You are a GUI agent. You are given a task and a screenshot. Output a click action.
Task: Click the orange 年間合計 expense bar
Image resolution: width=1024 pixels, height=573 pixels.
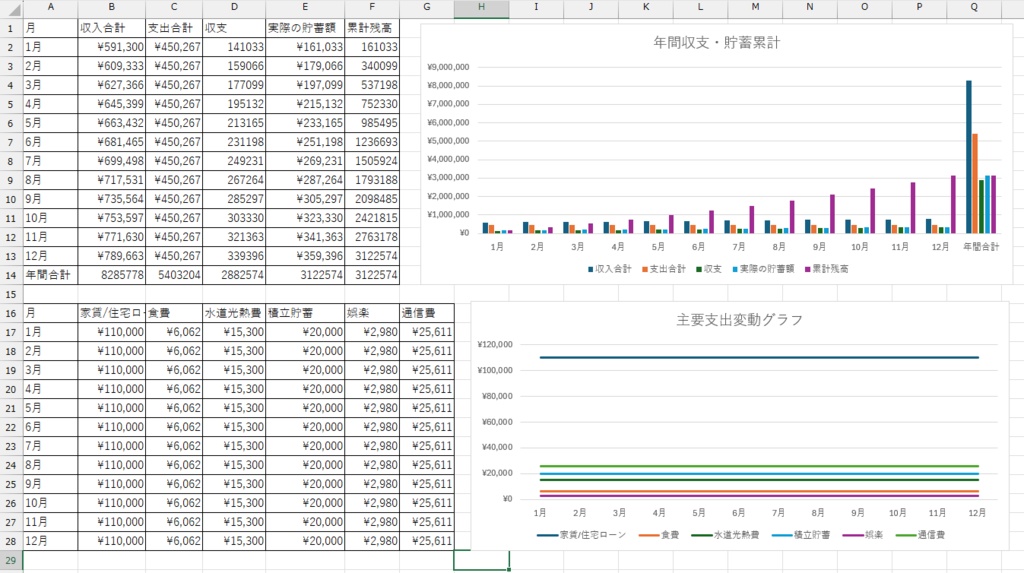(x=975, y=184)
